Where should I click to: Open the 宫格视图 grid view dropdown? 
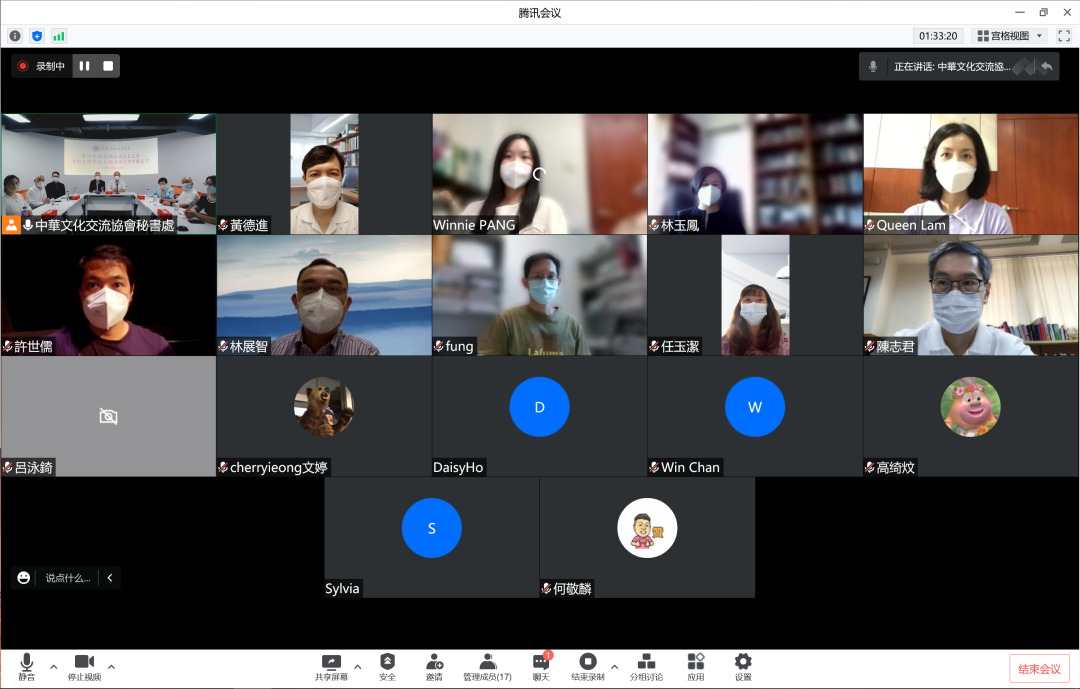(1009, 36)
